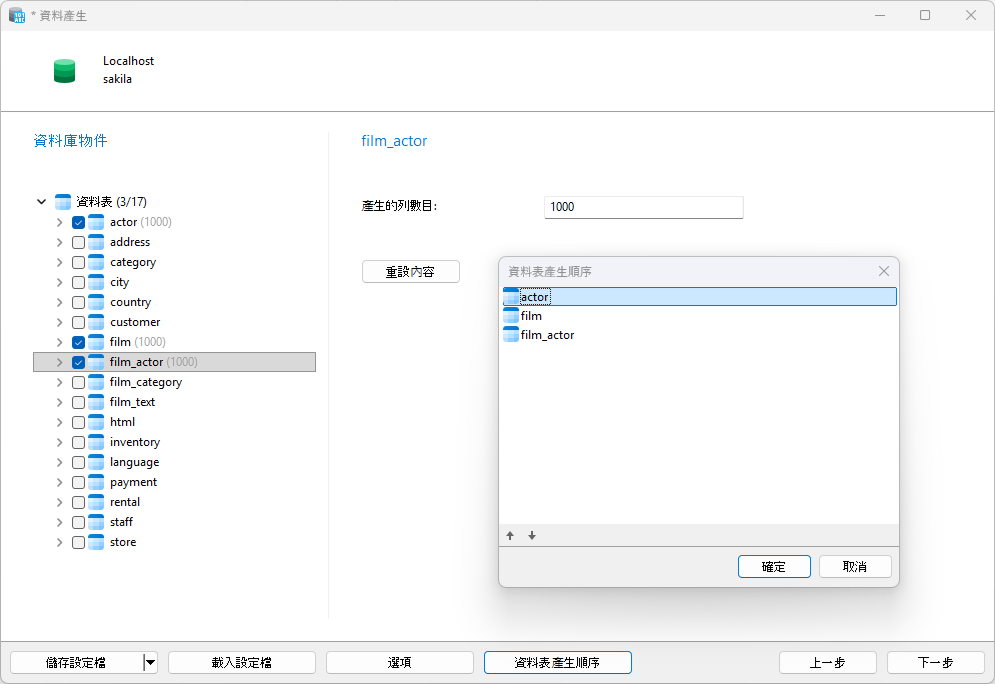Click the country table icon in the tree
This screenshot has height=684, width=995.
pyautogui.click(x=96, y=302)
